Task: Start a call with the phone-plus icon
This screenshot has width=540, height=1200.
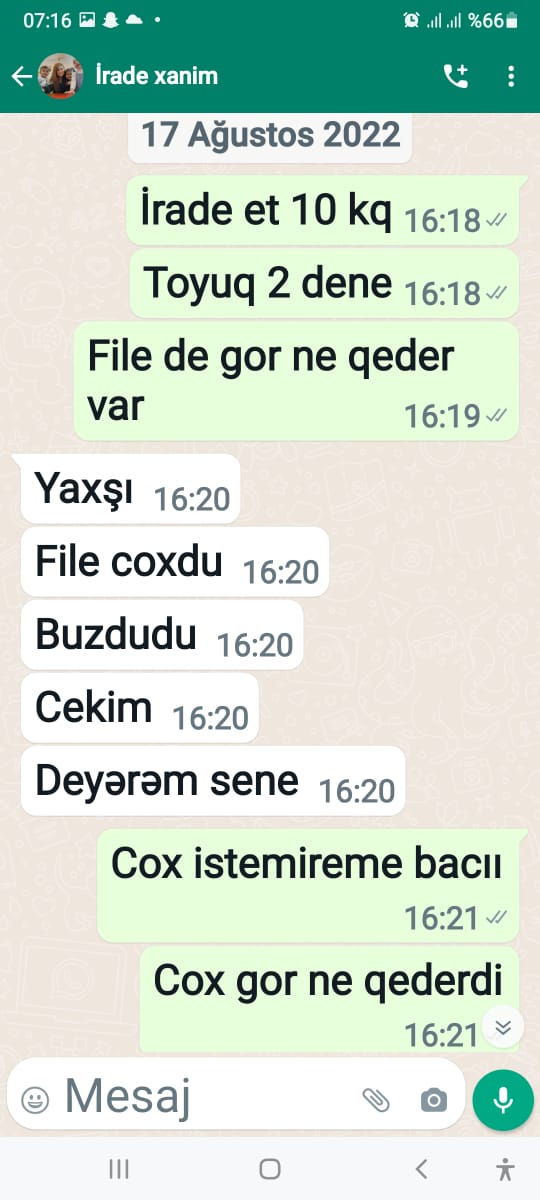Action: [x=456, y=76]
